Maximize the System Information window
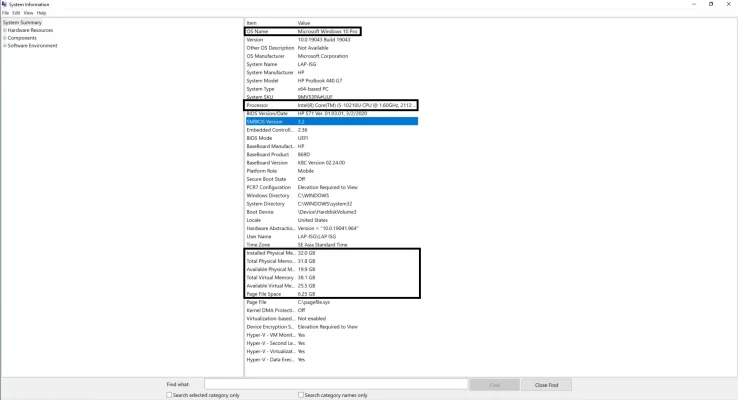 711,4
